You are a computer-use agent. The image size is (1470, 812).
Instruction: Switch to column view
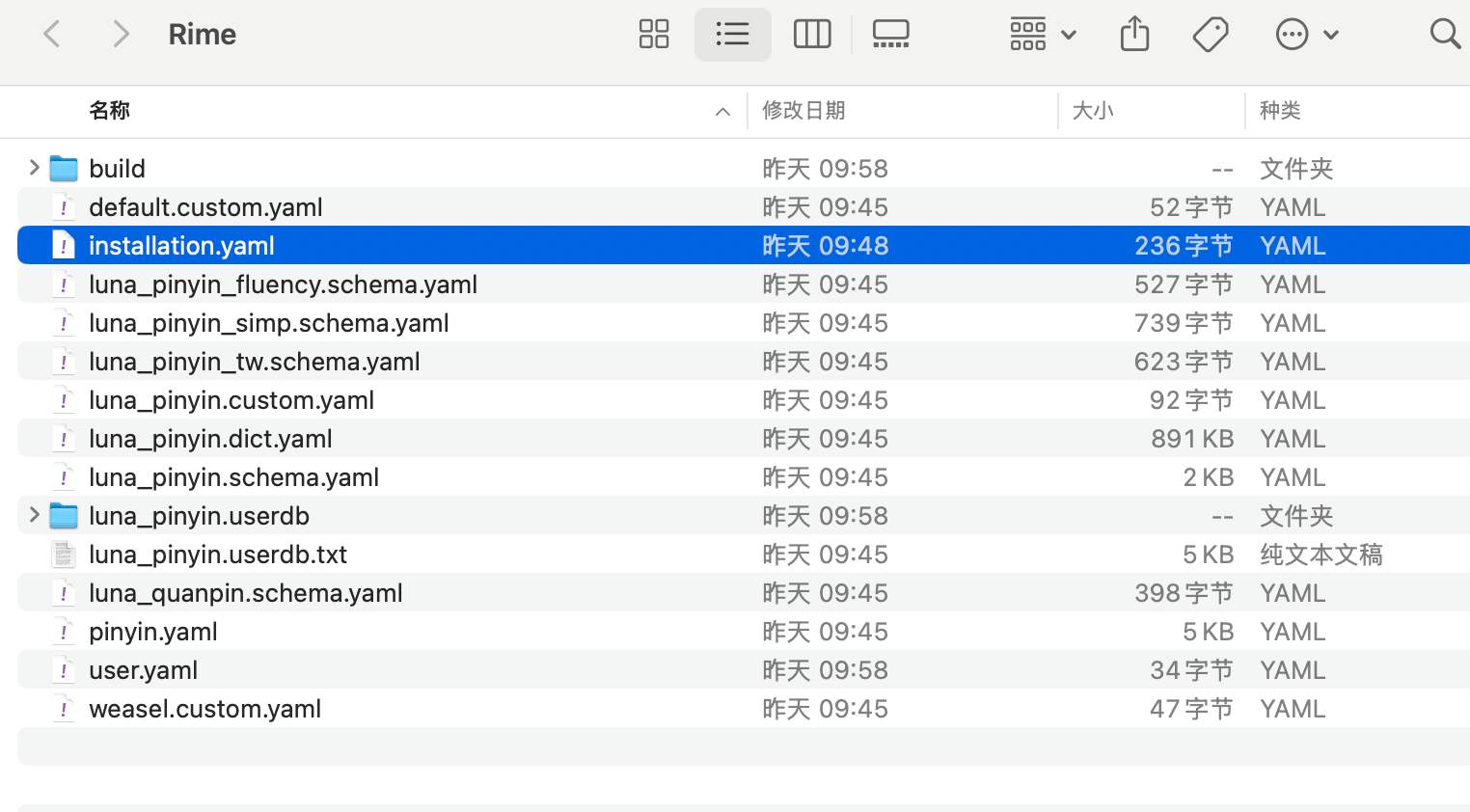(812, 35)
